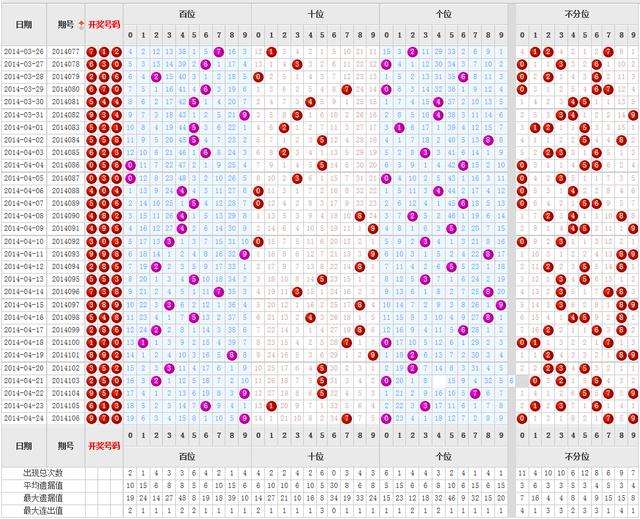Click purple 百位 ball 7 in row 2014077

coord(219,52)
